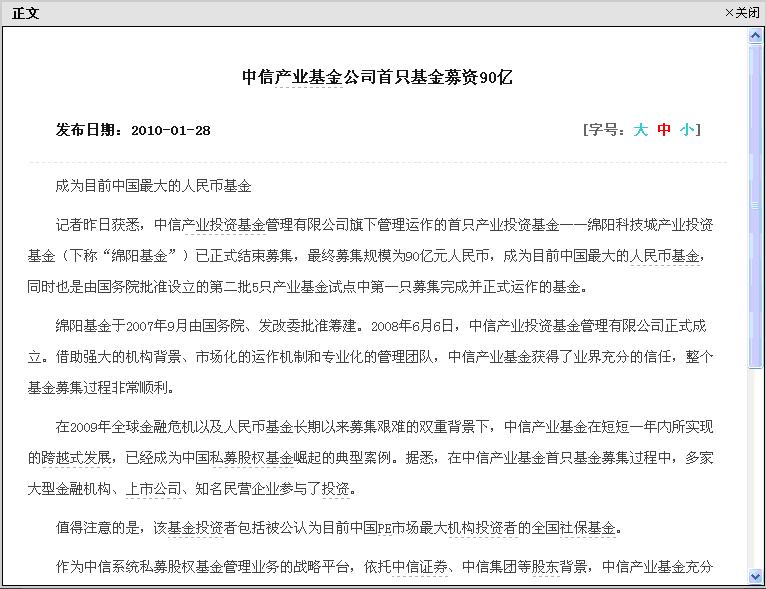
Task: Set font size to medium (中)
Action: point(664,130)
